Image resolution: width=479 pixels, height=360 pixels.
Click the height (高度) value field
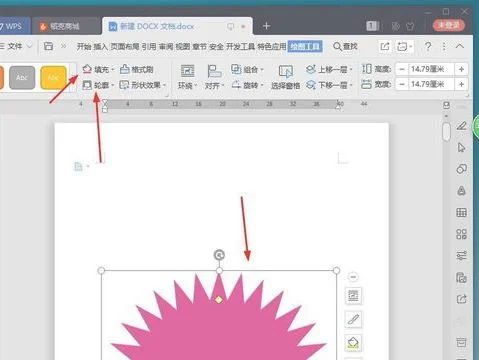pos(431,69)
